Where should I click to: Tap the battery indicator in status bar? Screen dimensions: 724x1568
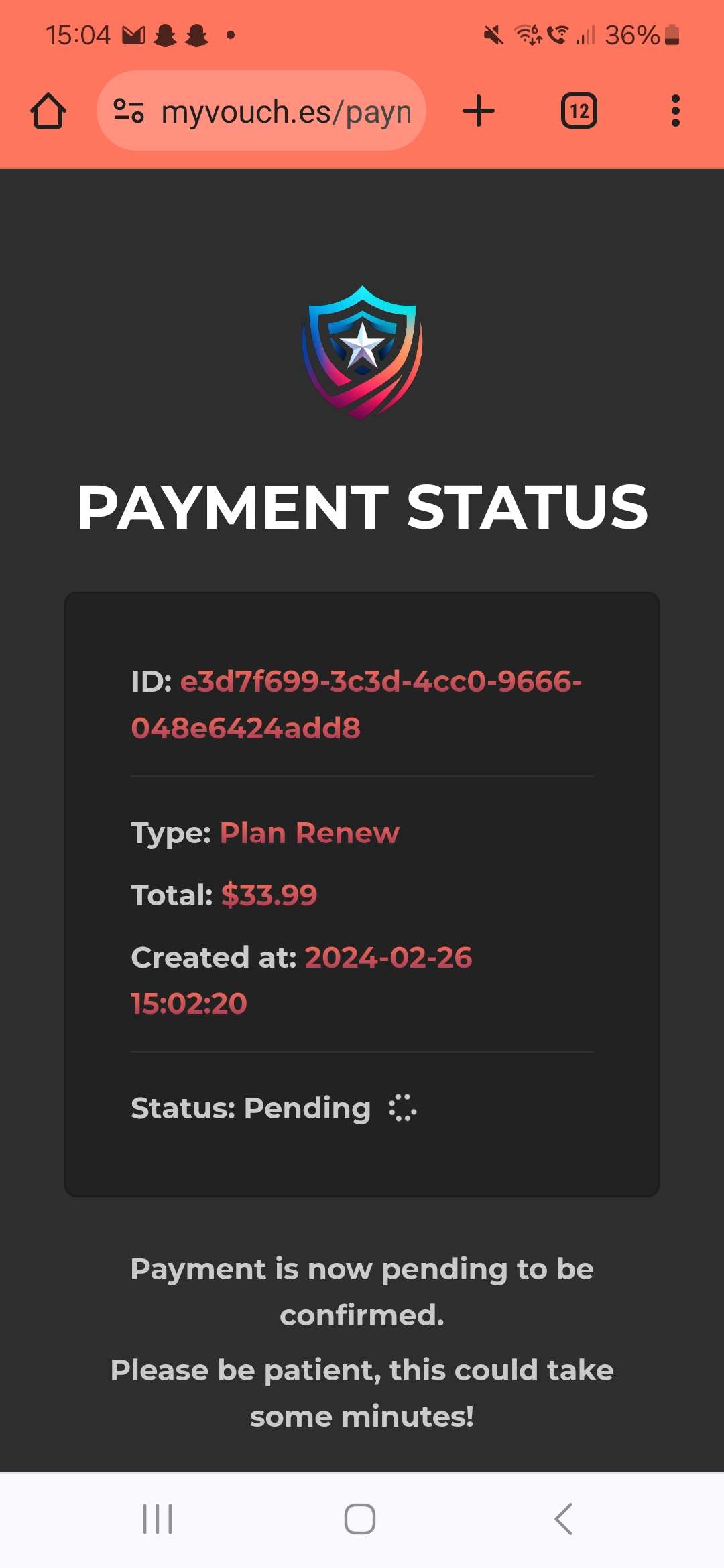click(x=672, y=35)
